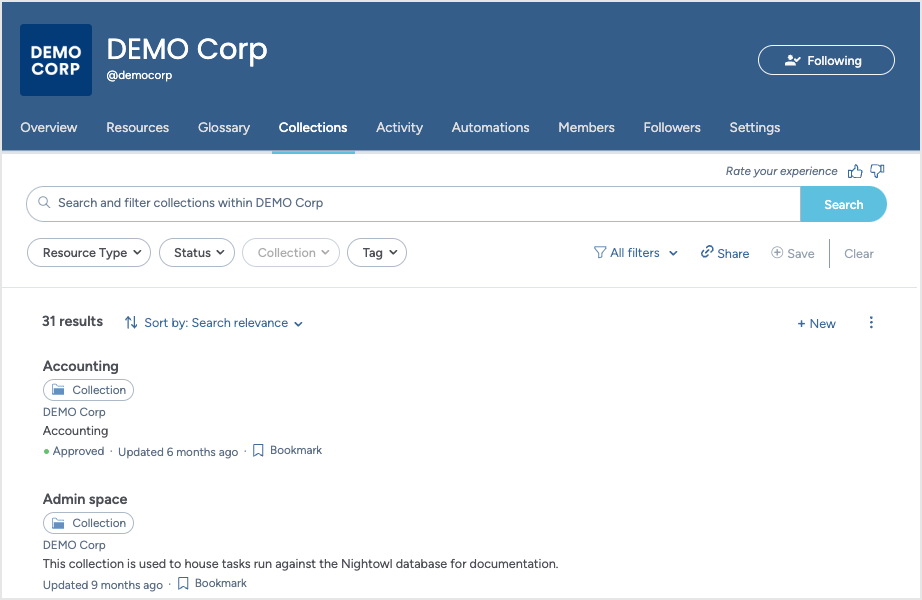The image size is (922, 600).
Task: Open the Admin space collection title
Action: (85, 499)
